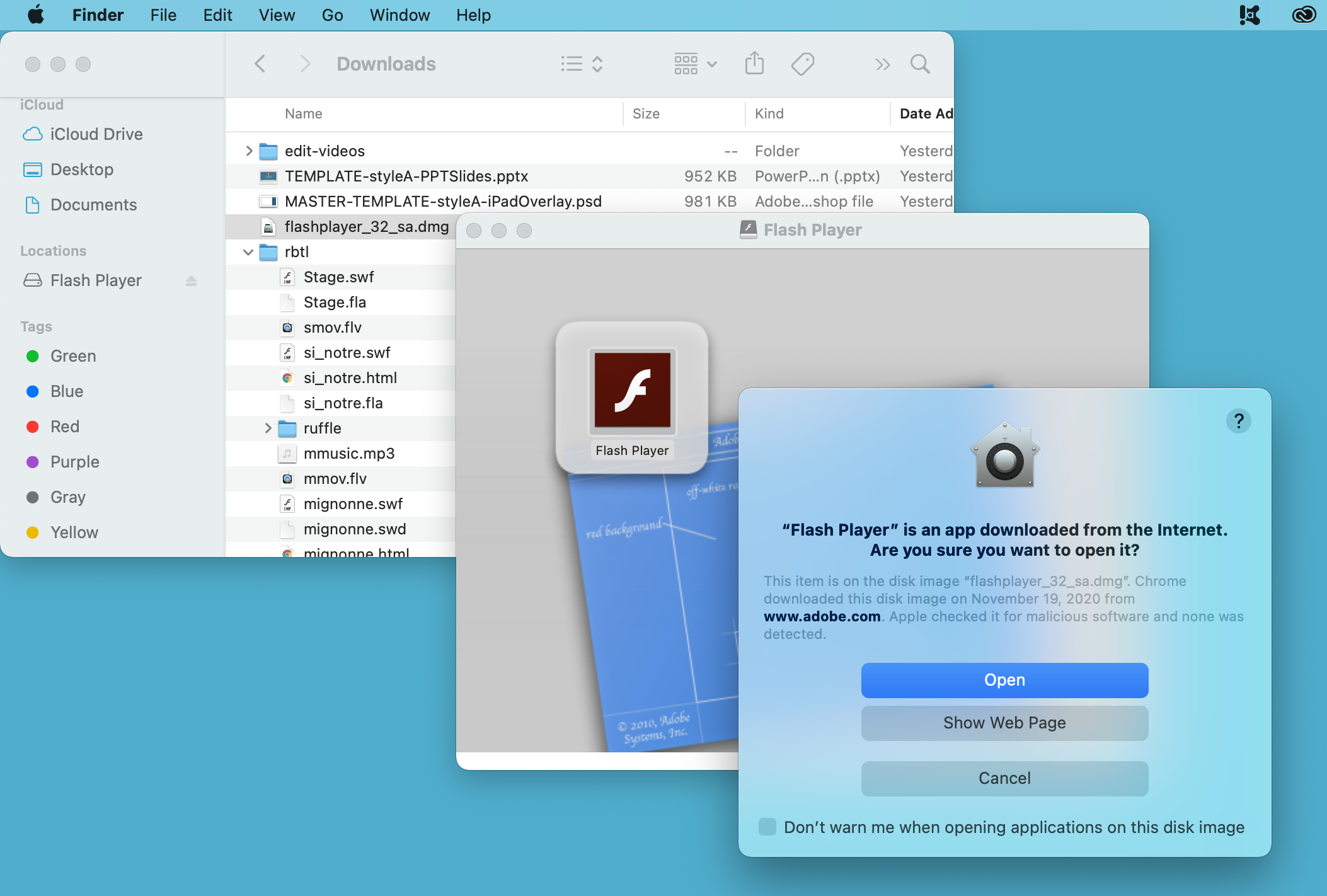Sort by Date Added column header
This screenshot has height=896, width=1327.
coord(926,113)
